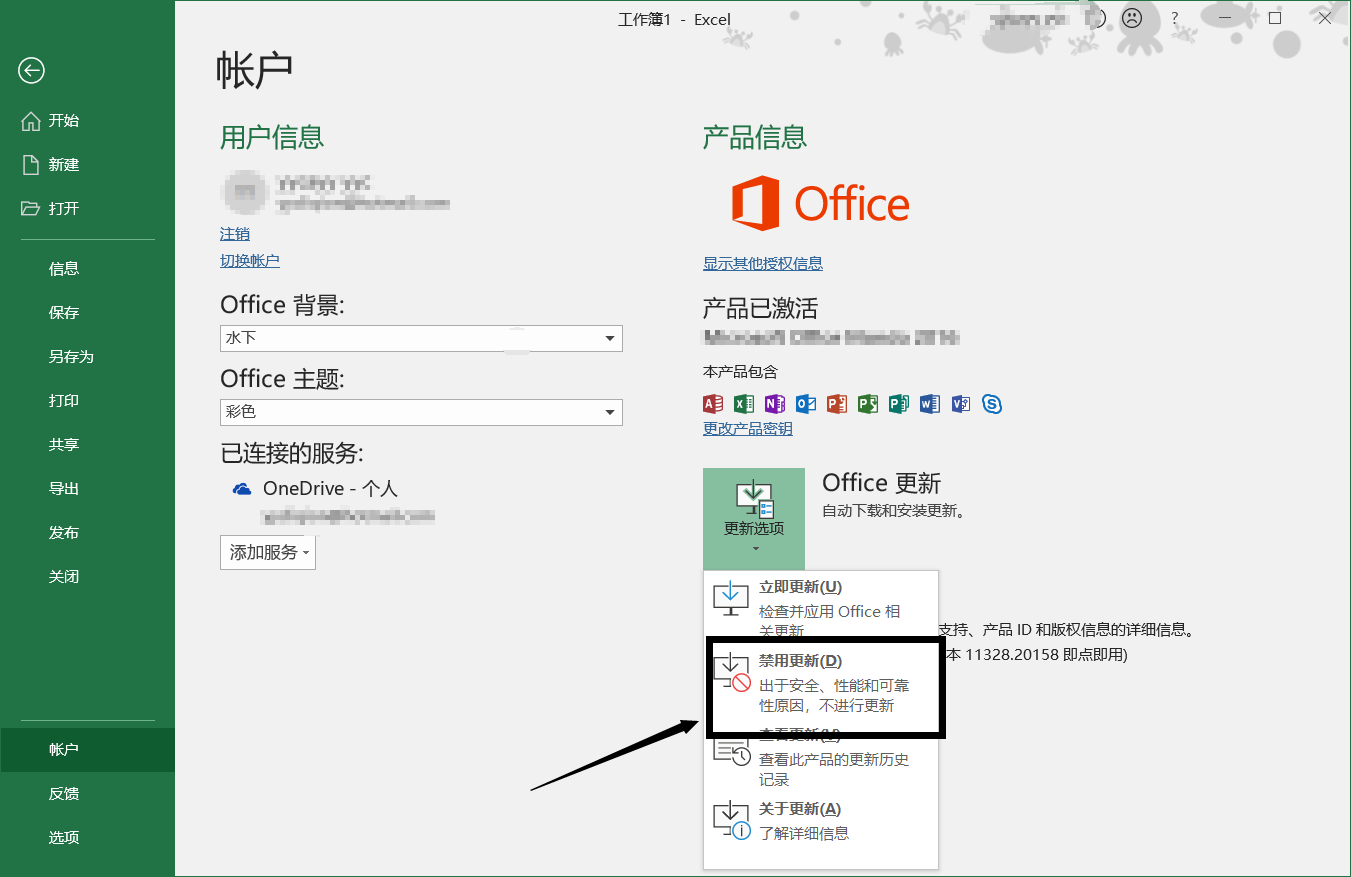The width and height of the screenshot is (1351, 877).
Task: Toggle the 更新选项 dropdown button
Action: (x=754, y=518)
